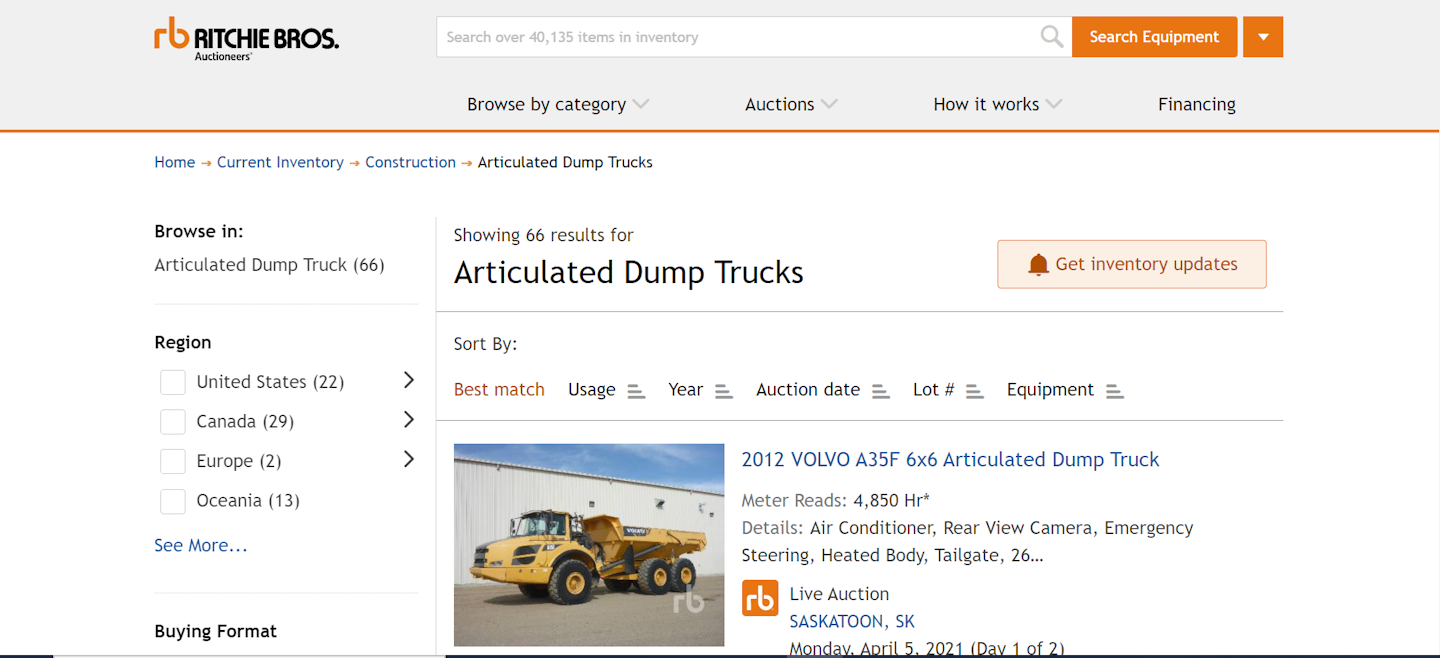The width and height of the screenshot is (1440, 658).
Task: Expand United States sub-regions arrow
Action: [x=408, y=380]
